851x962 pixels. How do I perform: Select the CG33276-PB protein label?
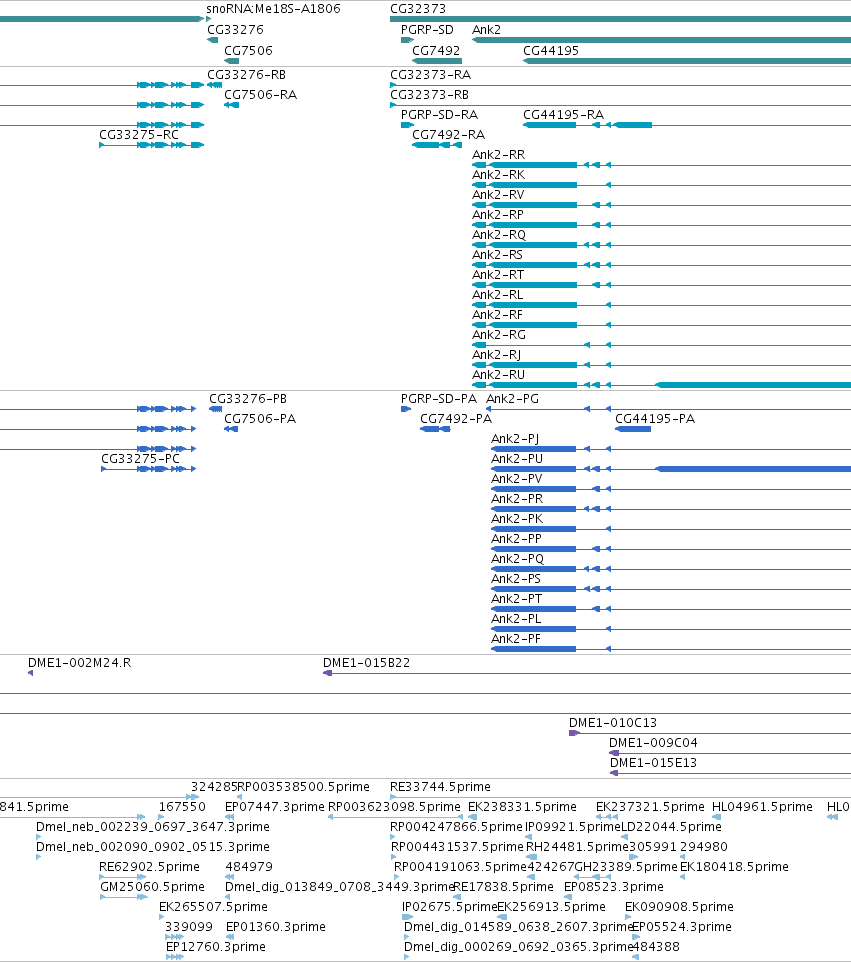pyautogui.click(x=248, y=399)
